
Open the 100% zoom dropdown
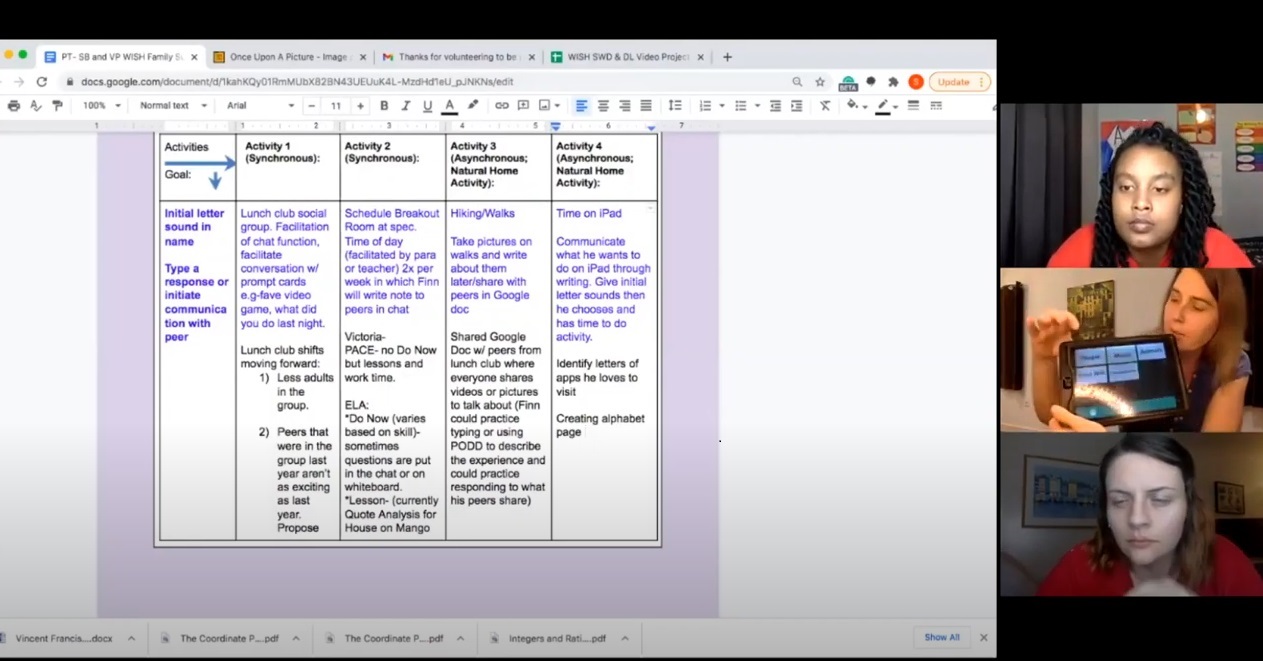101,106
